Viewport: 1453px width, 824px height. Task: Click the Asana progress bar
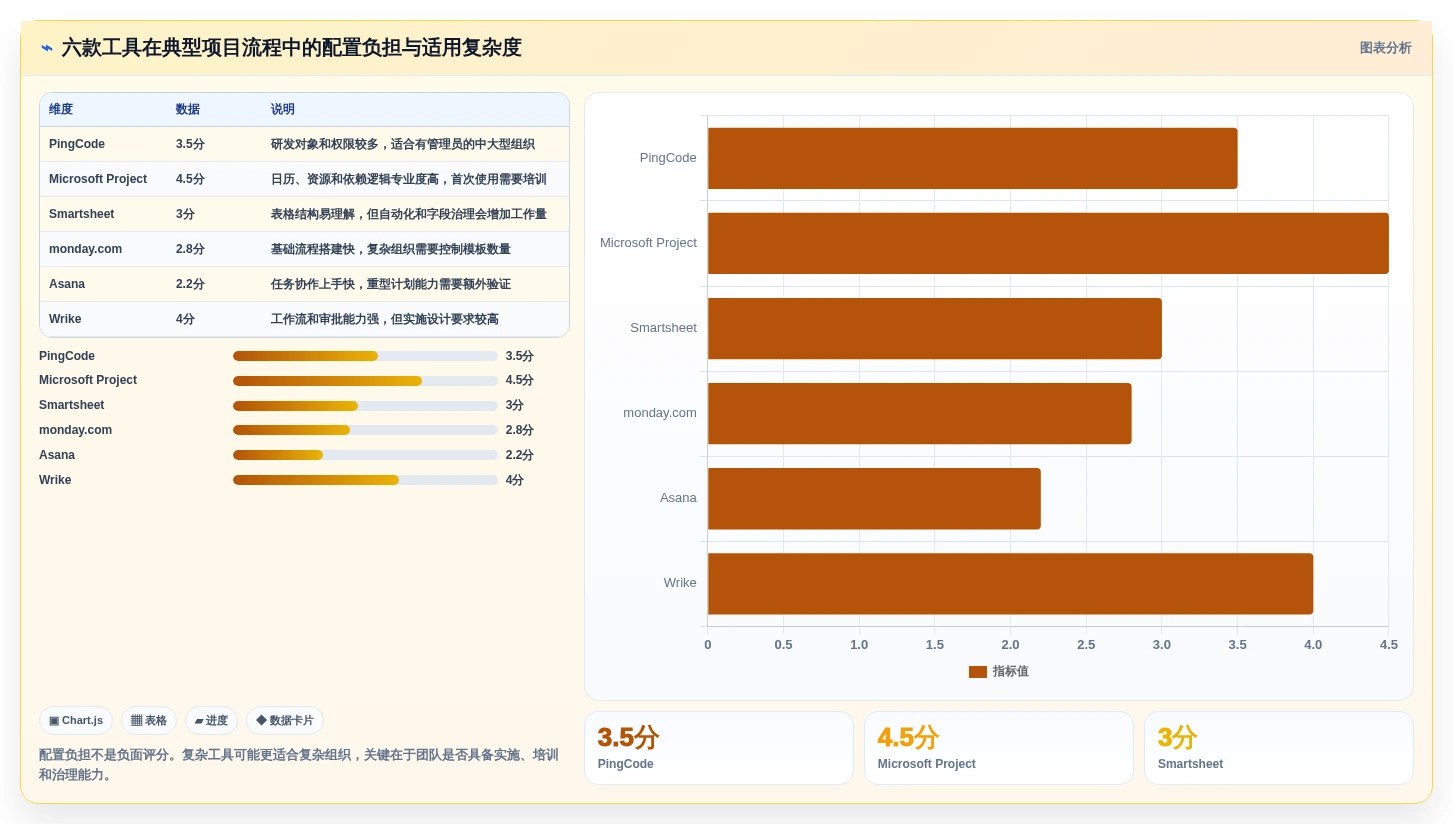[x=365, y=455]
